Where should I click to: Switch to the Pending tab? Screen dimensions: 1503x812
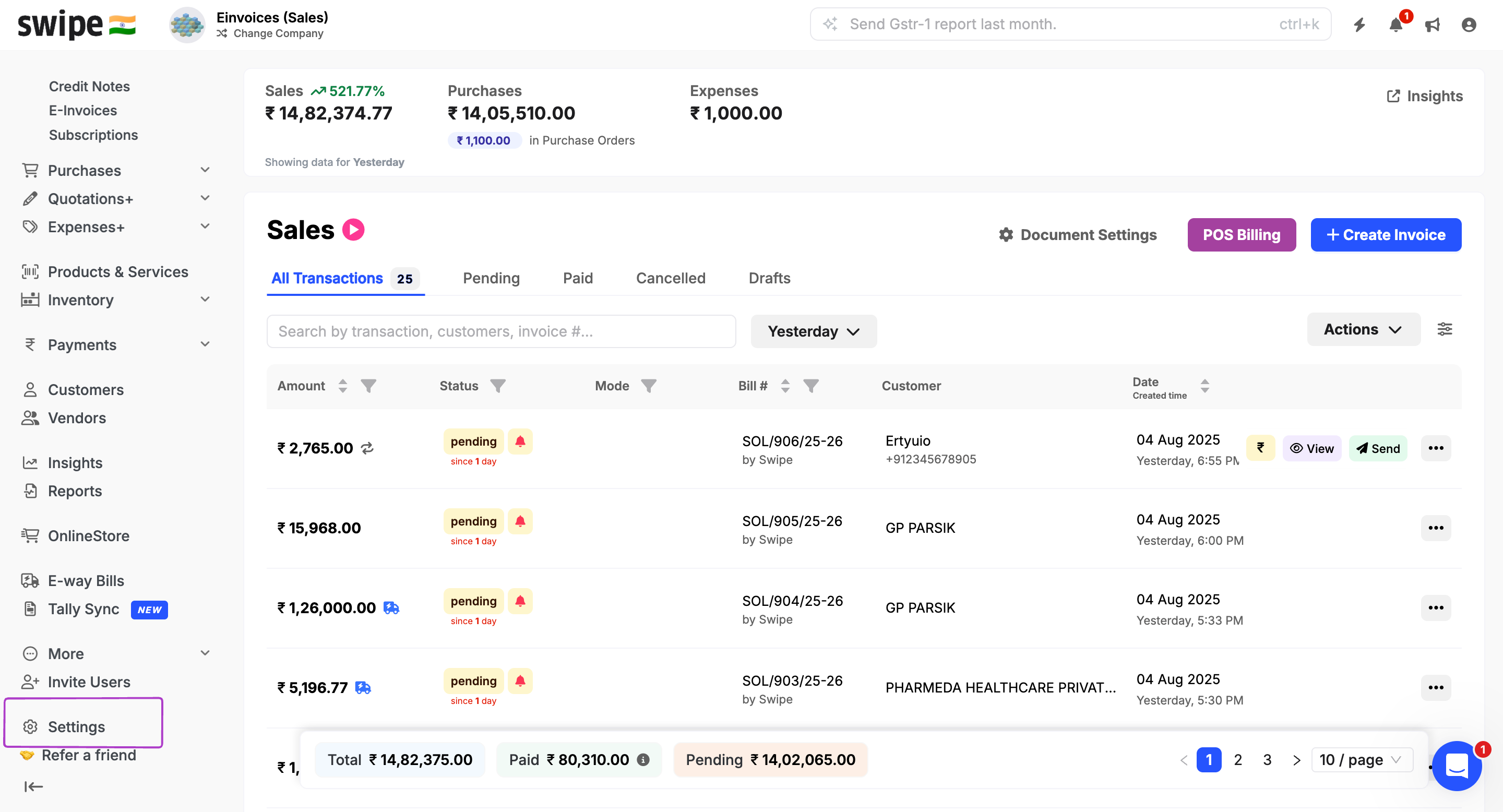[x=491, y=278]
